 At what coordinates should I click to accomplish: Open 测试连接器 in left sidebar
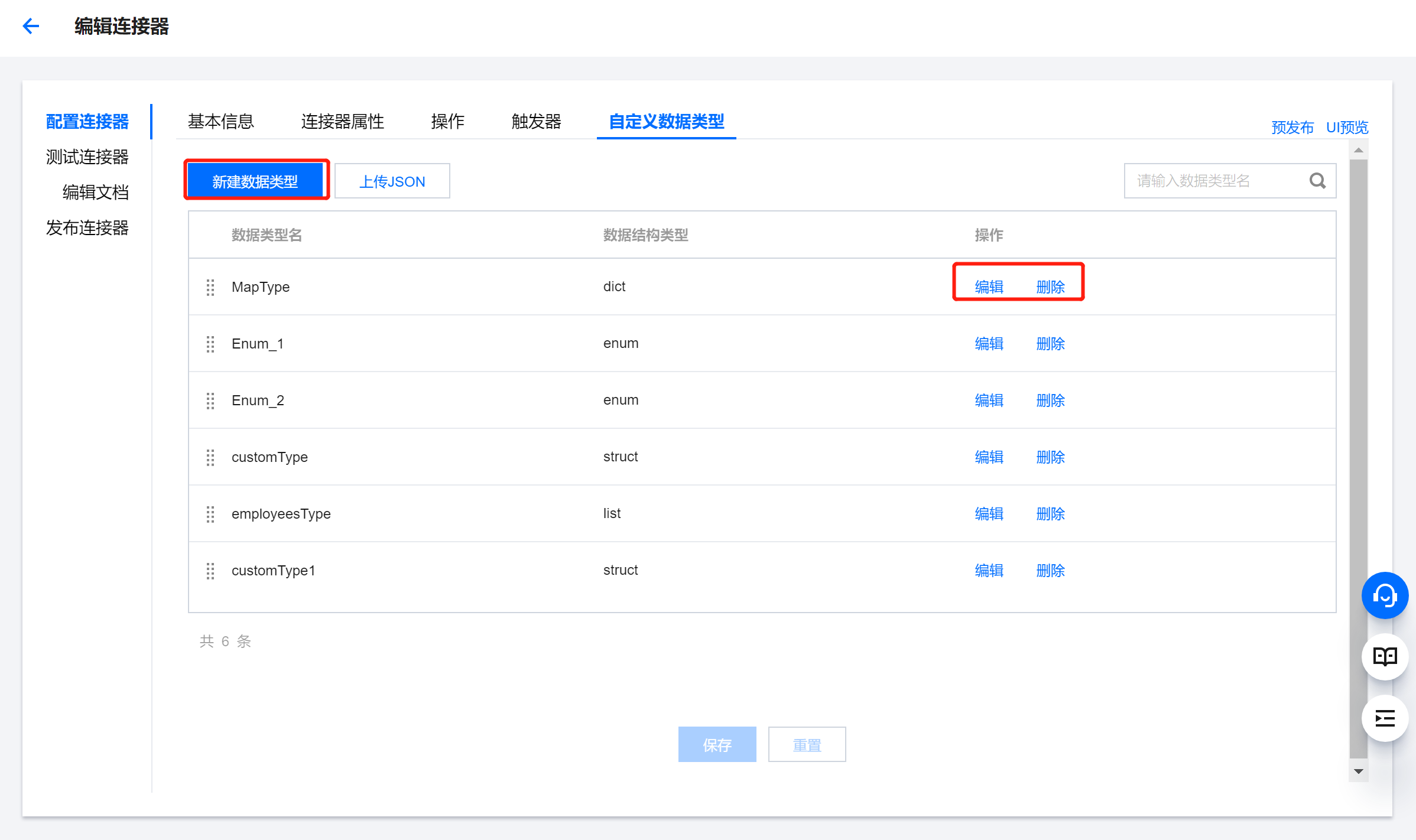tap(87, 157)
